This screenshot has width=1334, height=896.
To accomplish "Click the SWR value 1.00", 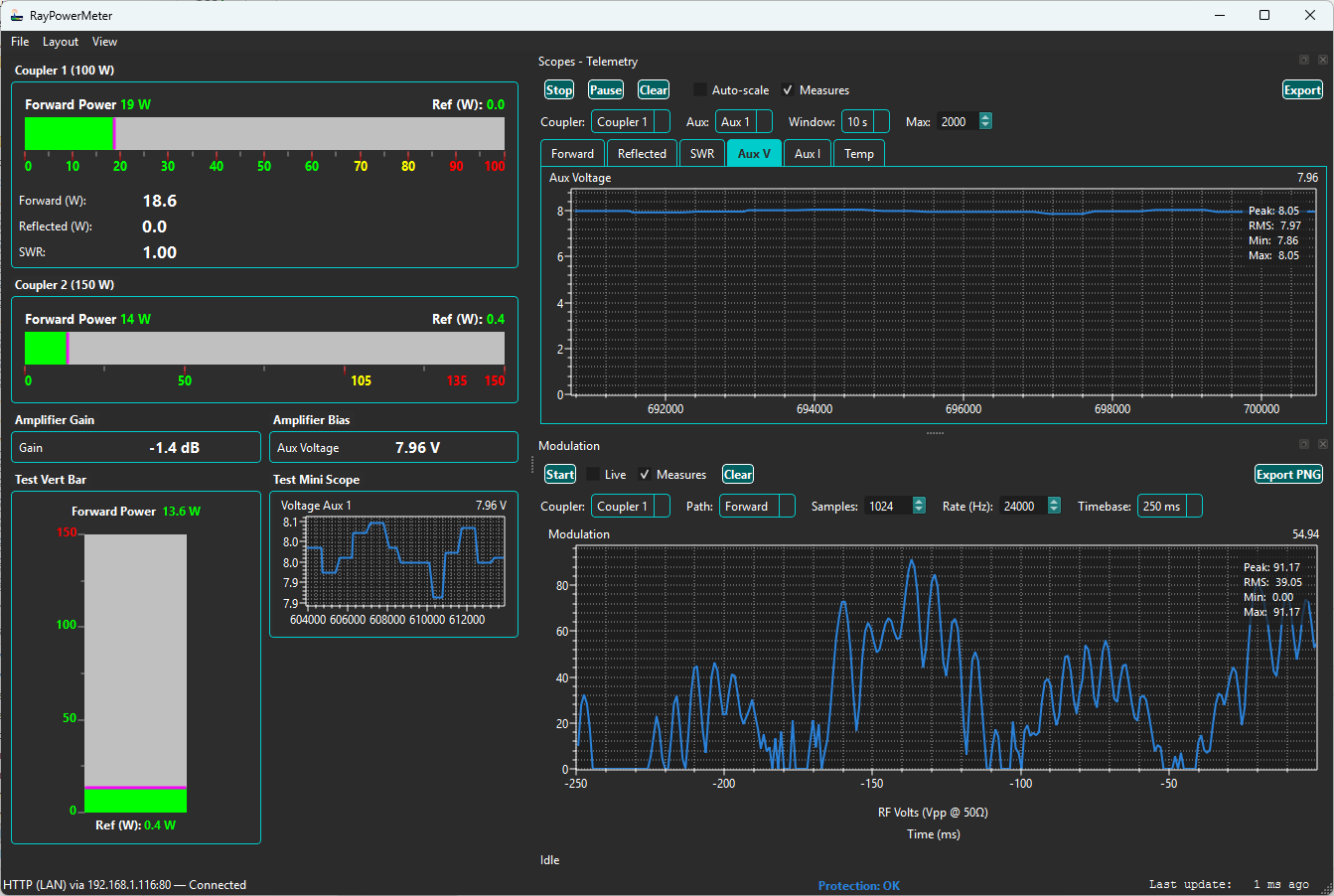I will coord(160,252).
